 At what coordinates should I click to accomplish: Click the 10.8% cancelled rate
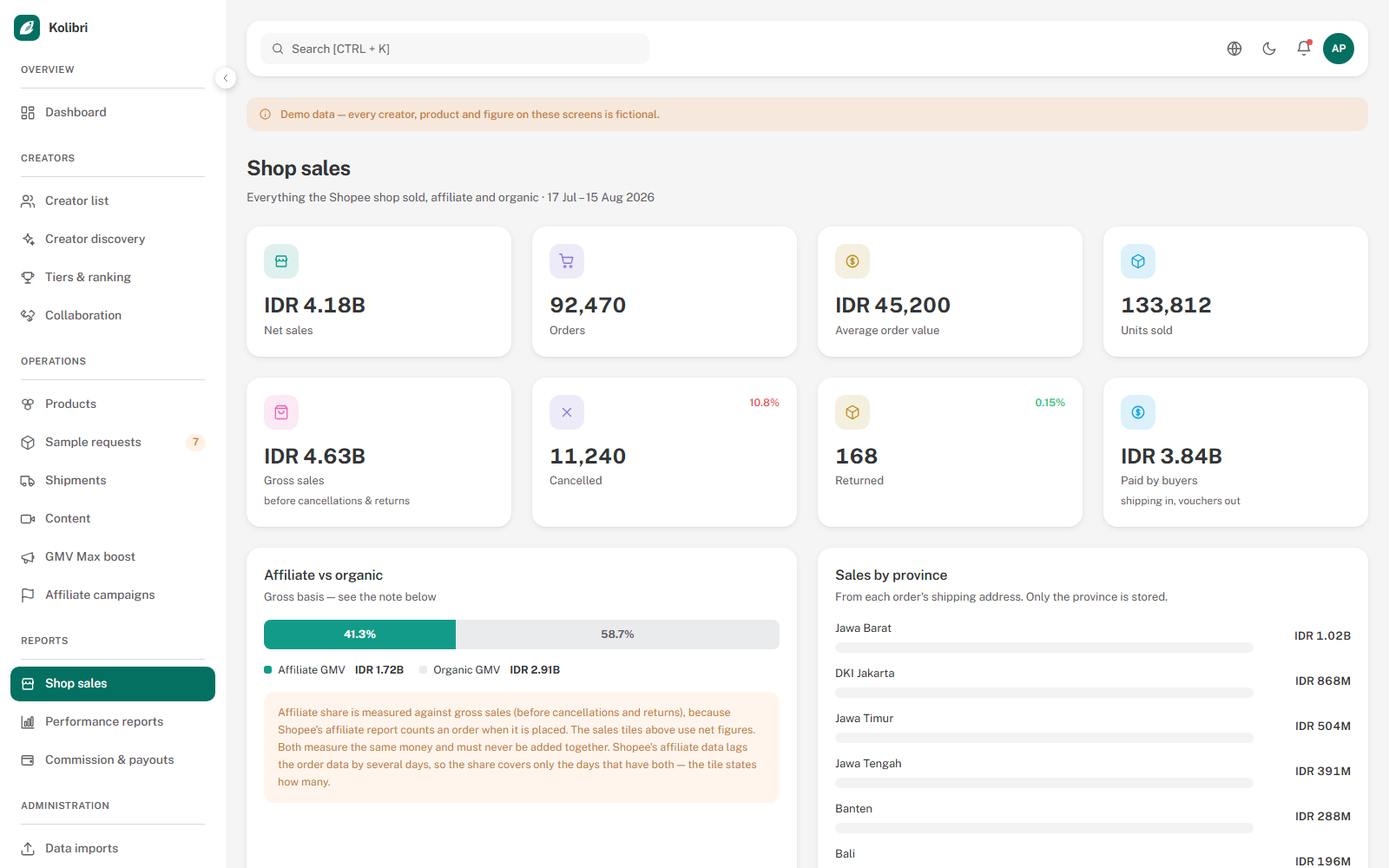click(x=764, y=403)
